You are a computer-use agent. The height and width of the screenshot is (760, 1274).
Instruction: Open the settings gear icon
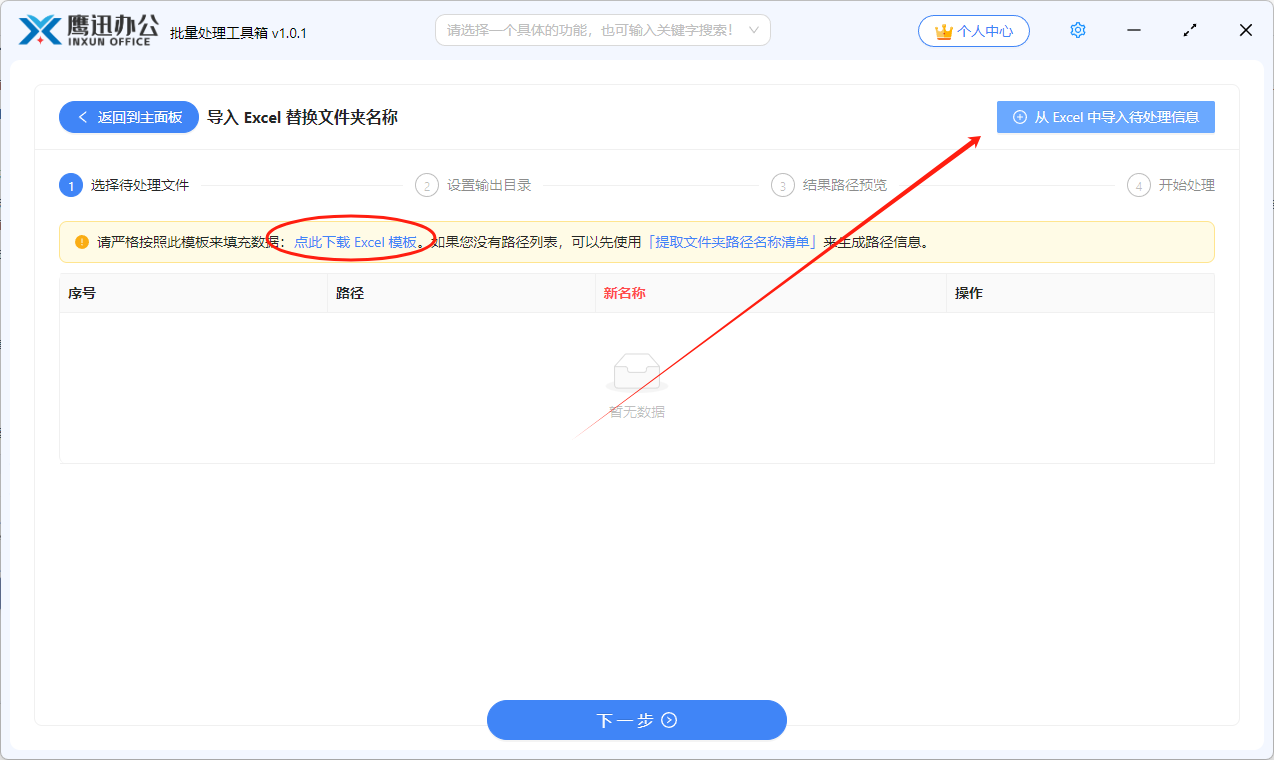pos(1077,29)
